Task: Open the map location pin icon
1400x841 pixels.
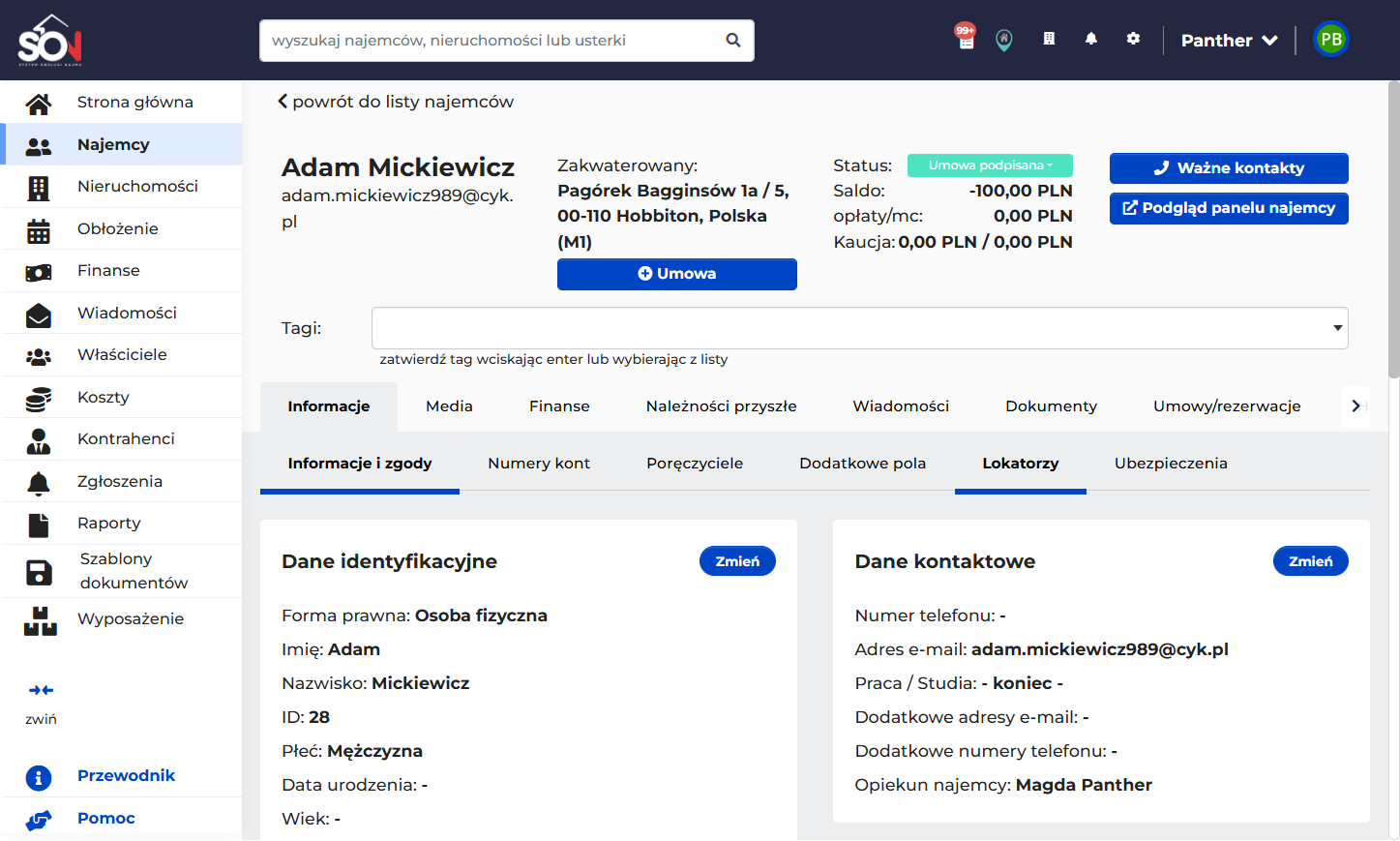Action: pyautogui.click(x=1004, y=40)
